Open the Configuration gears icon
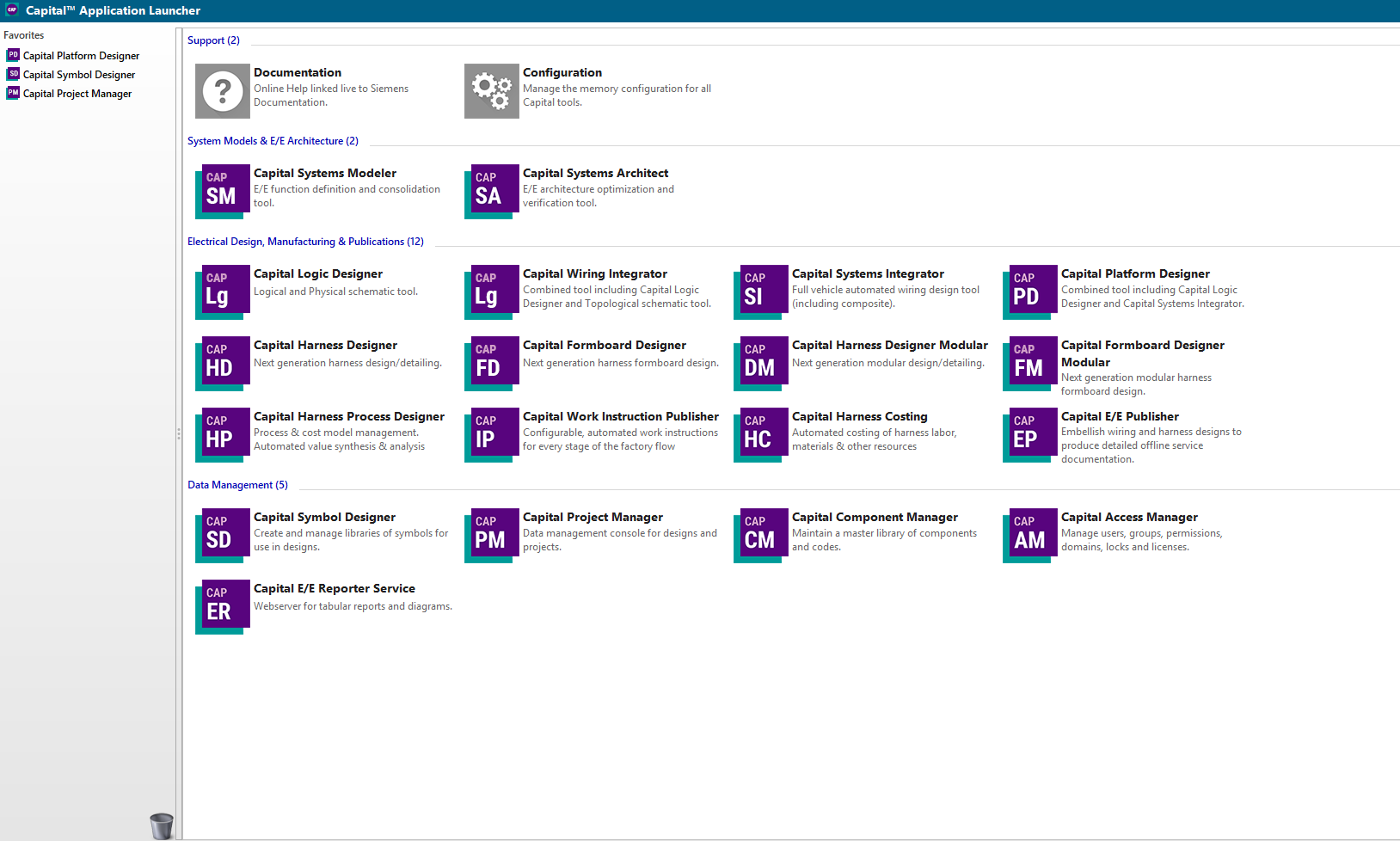 tap(492, 91)
